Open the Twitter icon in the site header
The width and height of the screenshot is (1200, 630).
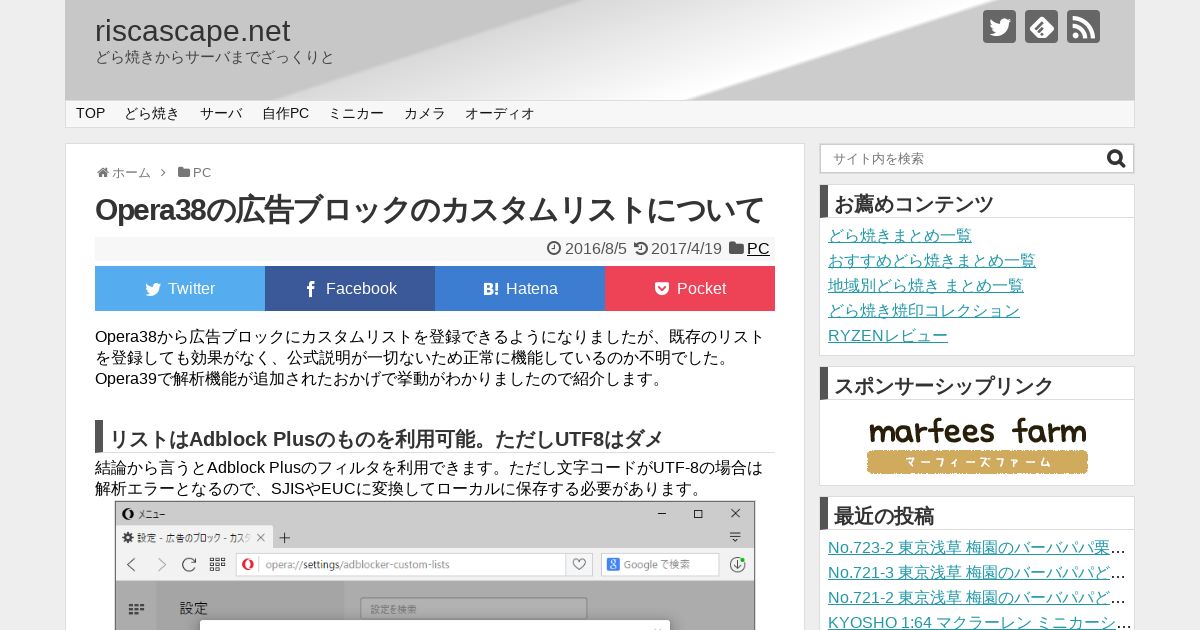(x=999, y=26)
